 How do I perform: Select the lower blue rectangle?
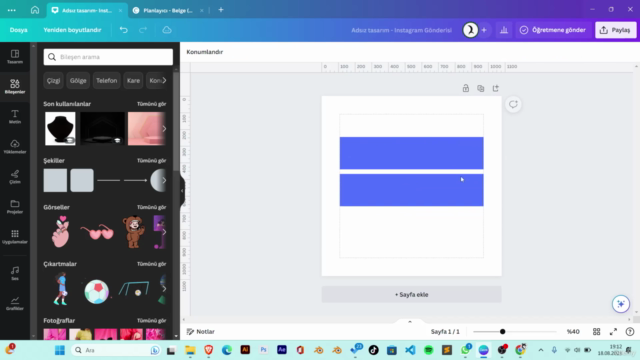(x=411, y=190)
